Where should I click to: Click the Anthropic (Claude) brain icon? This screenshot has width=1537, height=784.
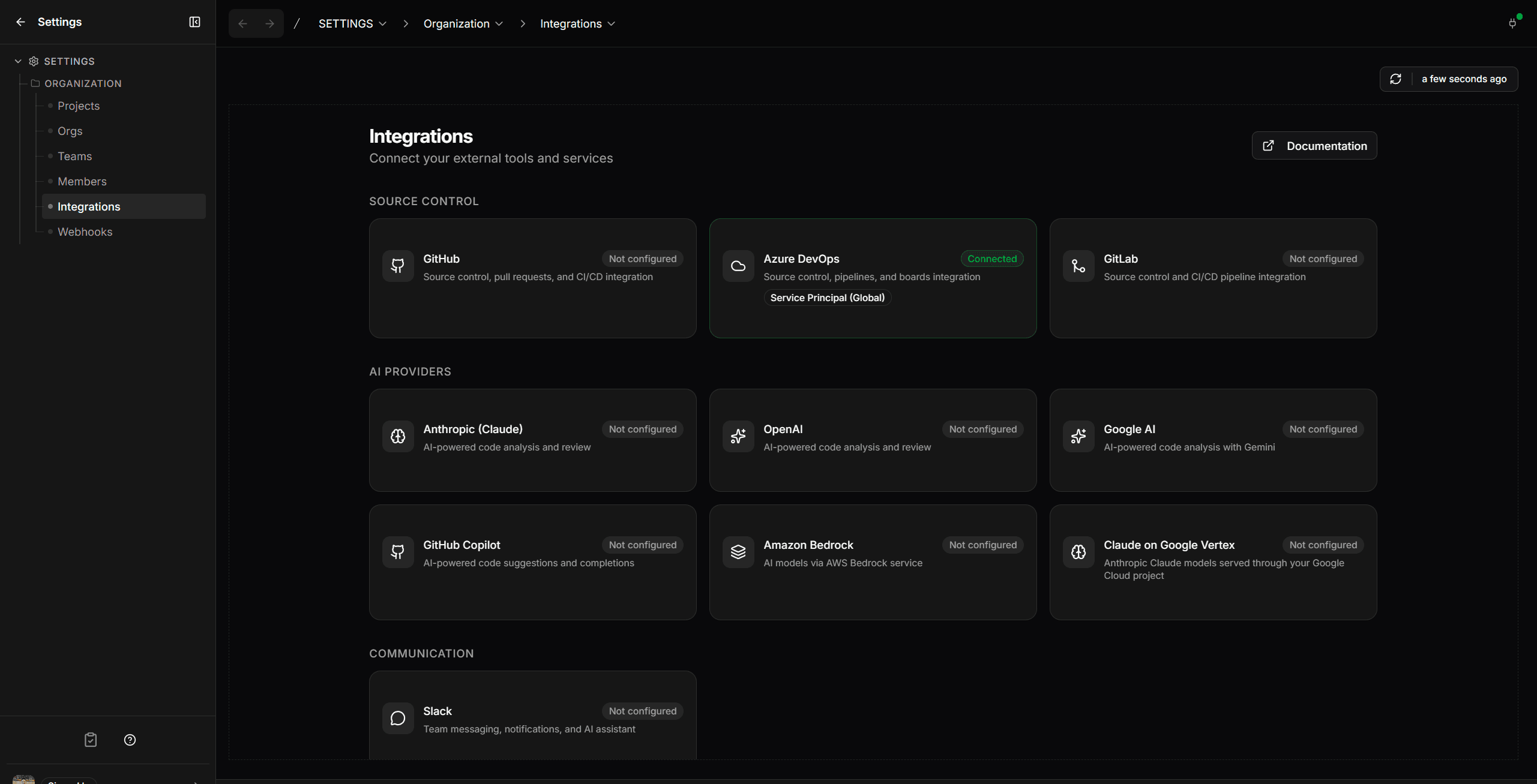pos(398,436)
